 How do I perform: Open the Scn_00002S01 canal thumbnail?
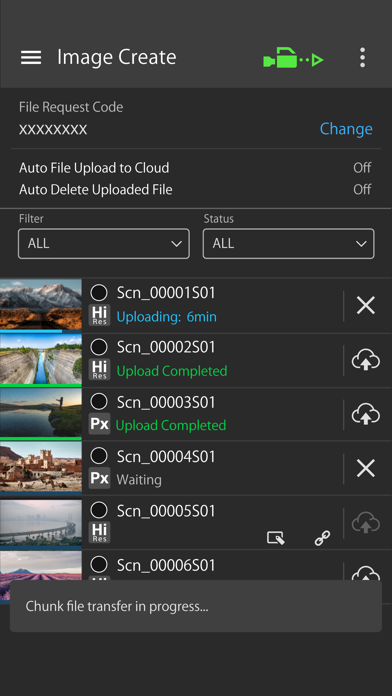coord(41,359)
